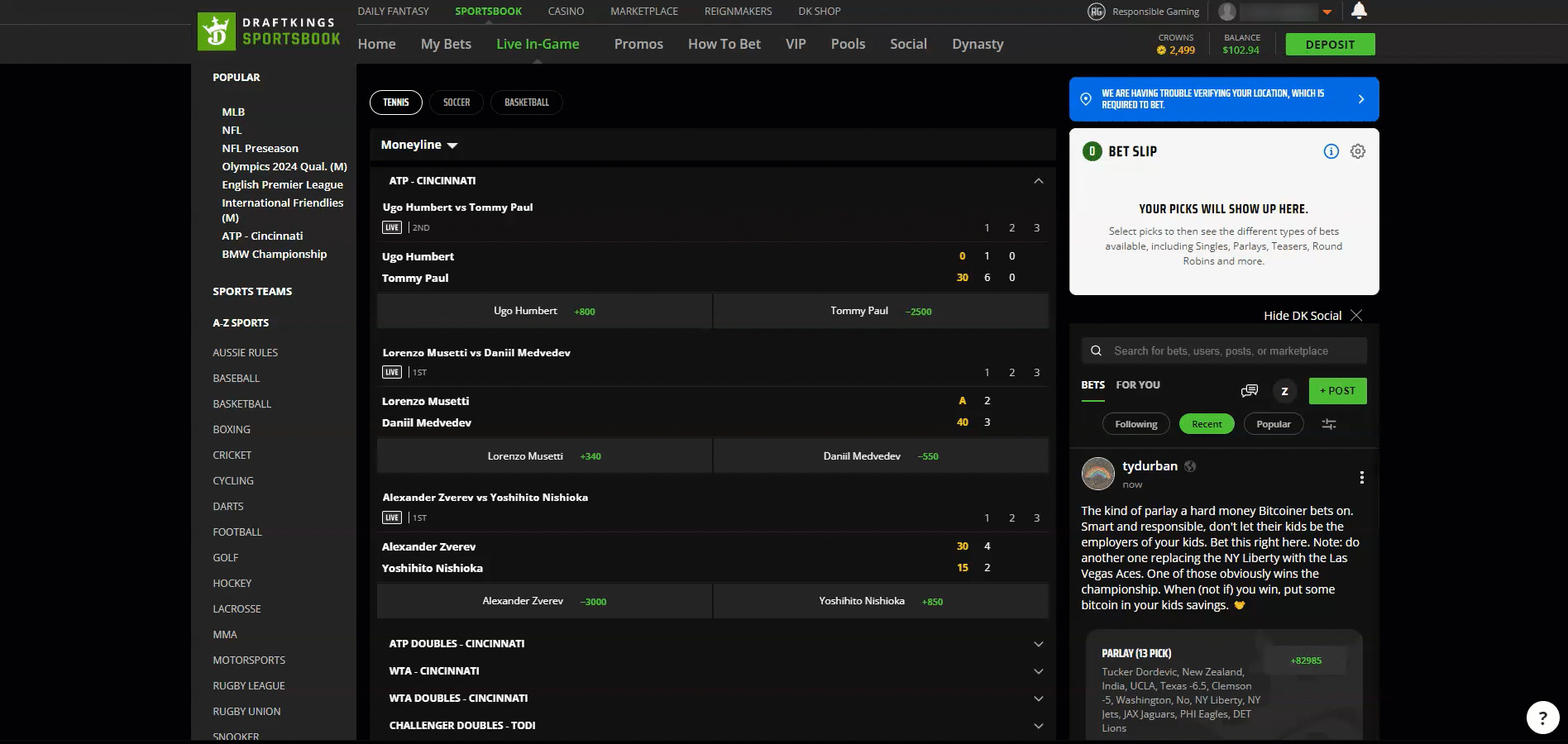Image resolution: width=1568 pixels, height=744 pixels.
Task: Select the Basketball filter pill
Action: [x=527, y=103]
